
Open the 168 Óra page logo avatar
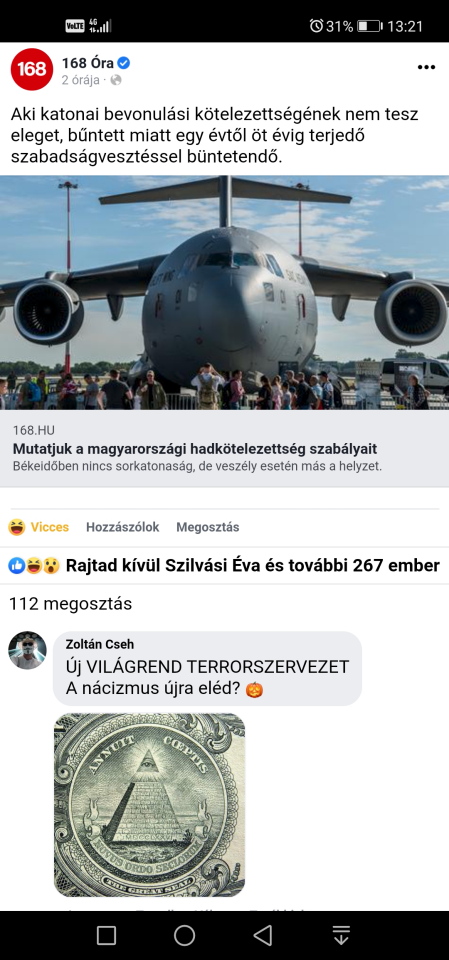coord(32,69)
